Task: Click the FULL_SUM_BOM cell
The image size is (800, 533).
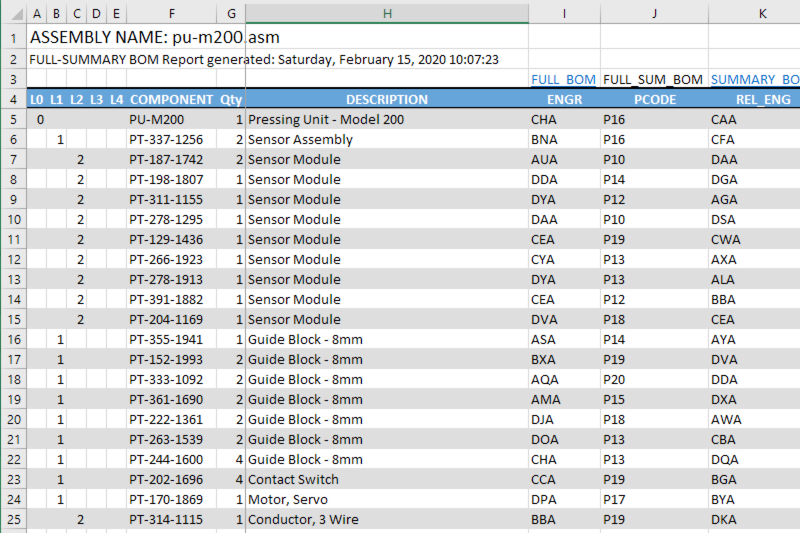Action: (x=653, y=79)
